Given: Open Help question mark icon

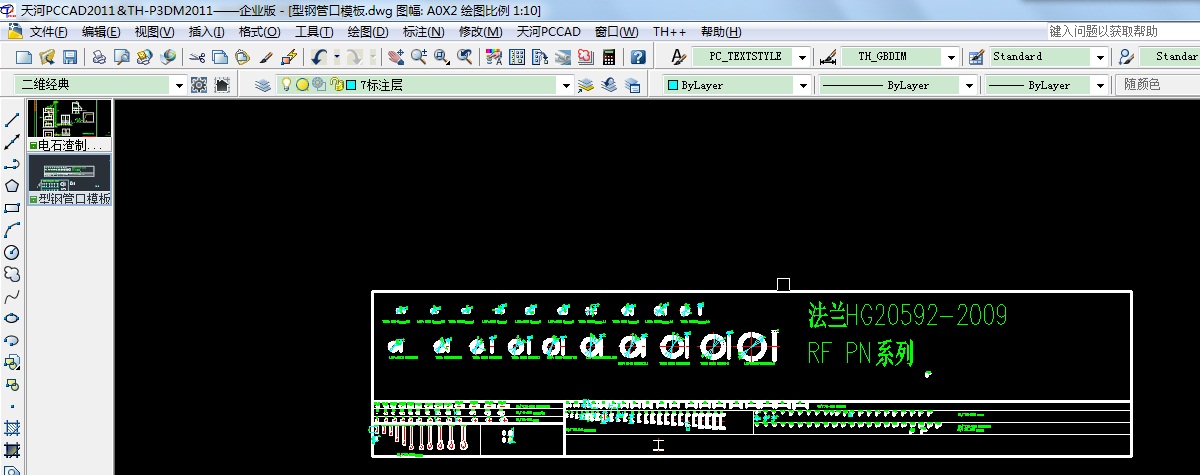Looking at the screenshot, I should (638, 57).
